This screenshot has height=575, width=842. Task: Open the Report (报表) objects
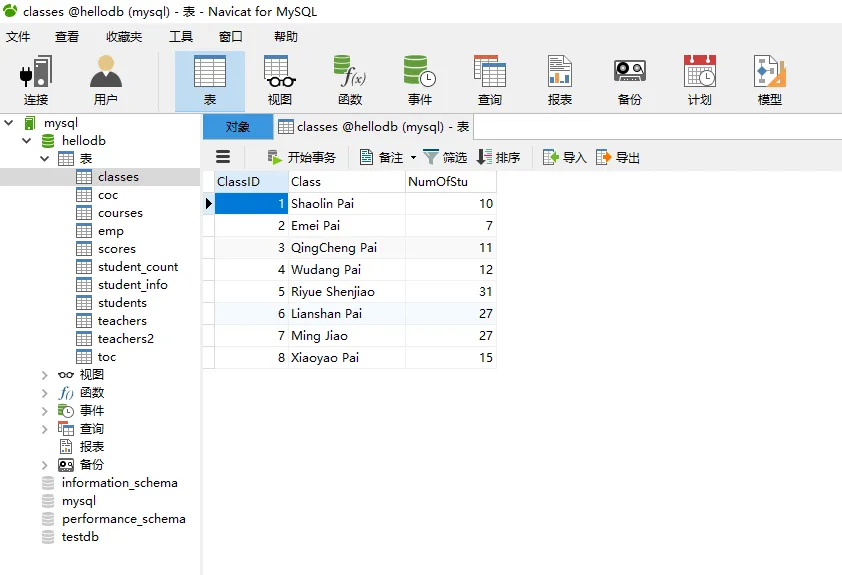560,81
